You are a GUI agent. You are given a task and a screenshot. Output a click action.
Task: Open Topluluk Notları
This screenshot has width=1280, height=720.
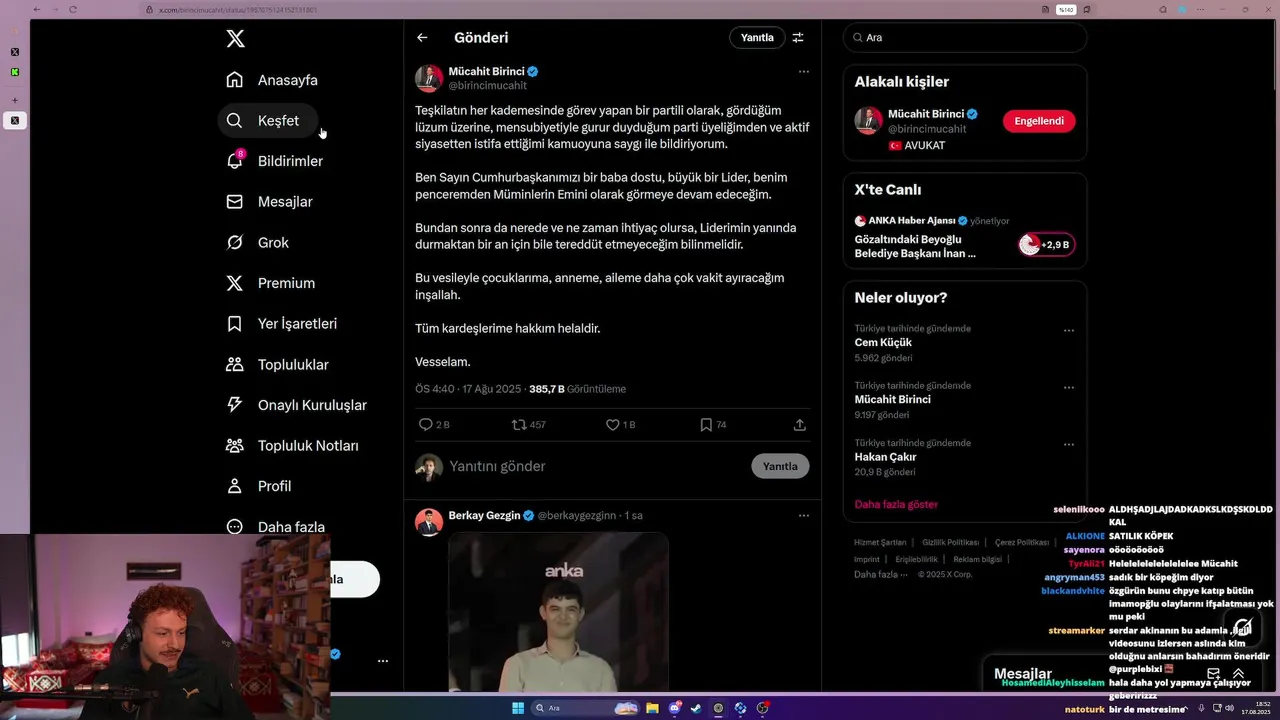tap(293, 446)
